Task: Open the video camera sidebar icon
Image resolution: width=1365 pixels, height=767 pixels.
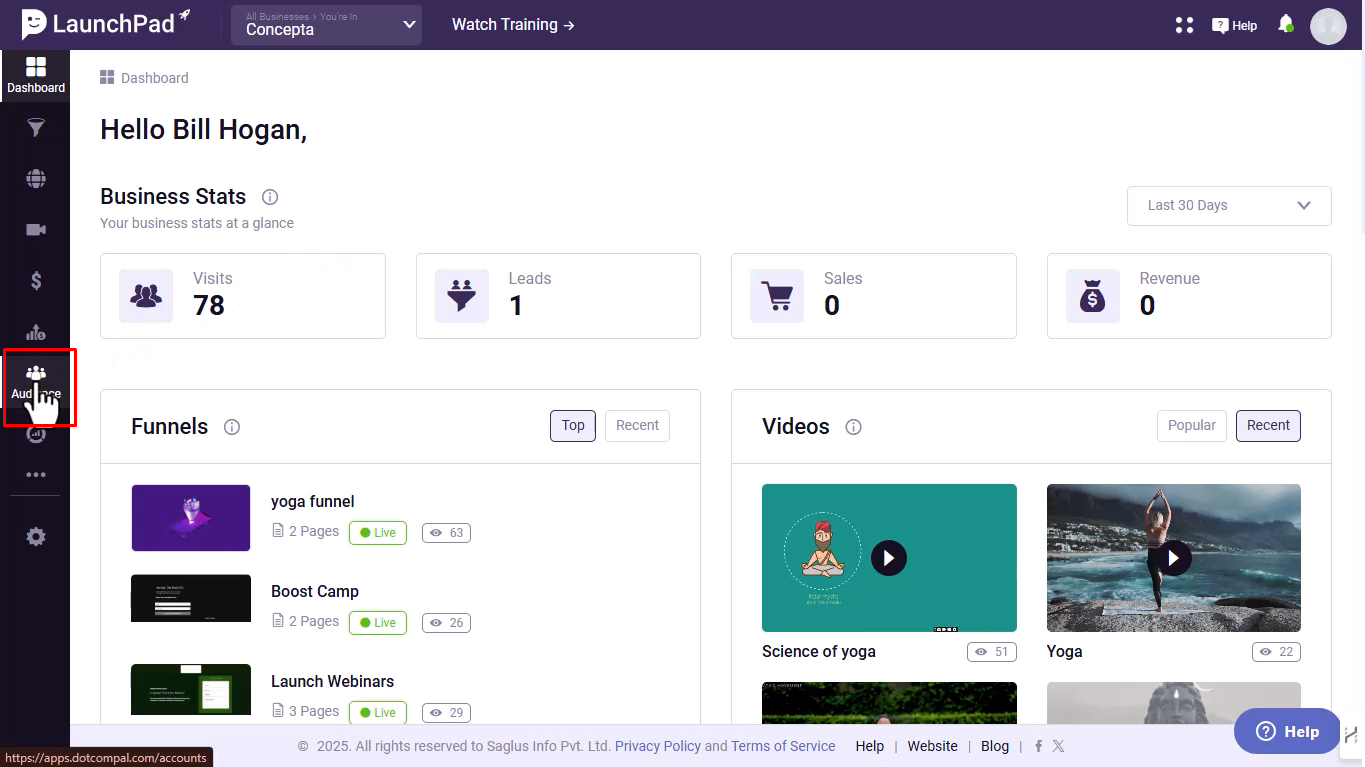Action: [36, 230]
